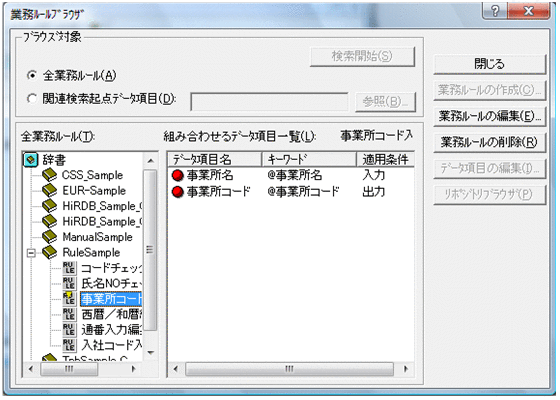Select the 辞書 root label

54,160
